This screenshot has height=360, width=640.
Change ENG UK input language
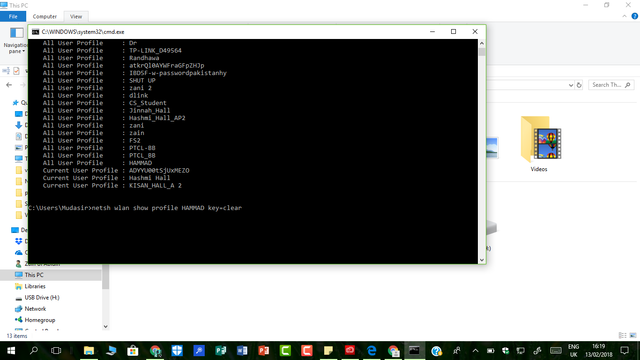(x=573, y=351)
